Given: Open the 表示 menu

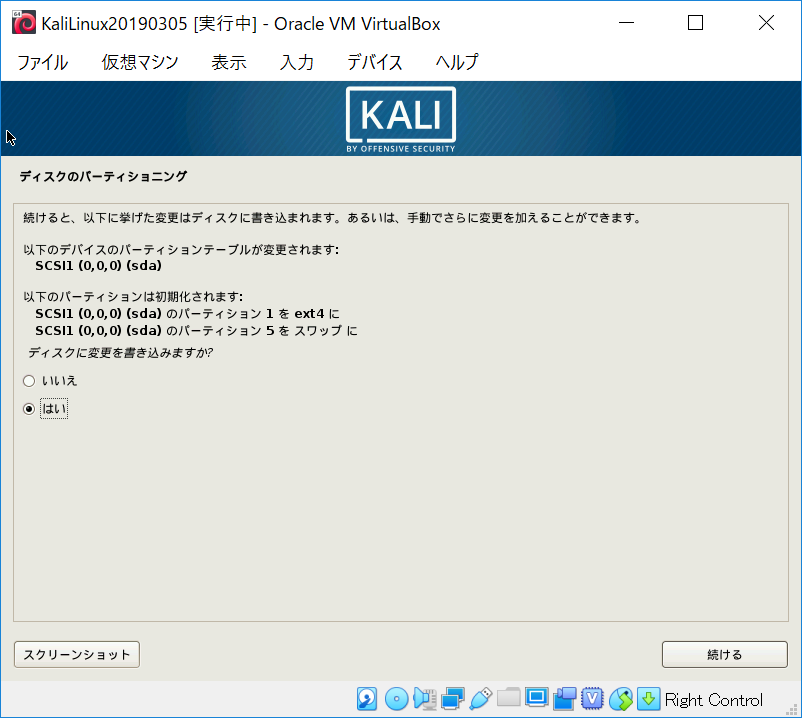Looking at the screenshot, I should coord(229,62).
